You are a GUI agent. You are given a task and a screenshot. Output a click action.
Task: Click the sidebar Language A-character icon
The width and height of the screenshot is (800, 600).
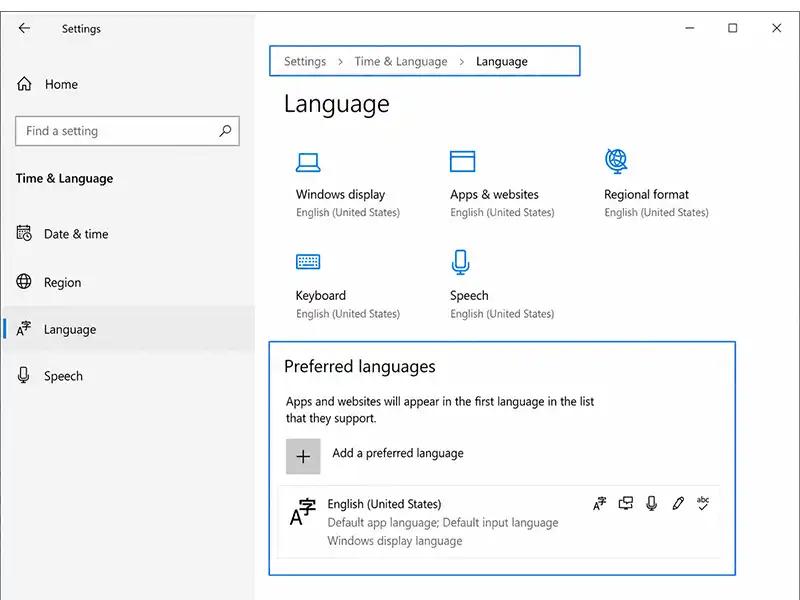click(x=23, y=329)
